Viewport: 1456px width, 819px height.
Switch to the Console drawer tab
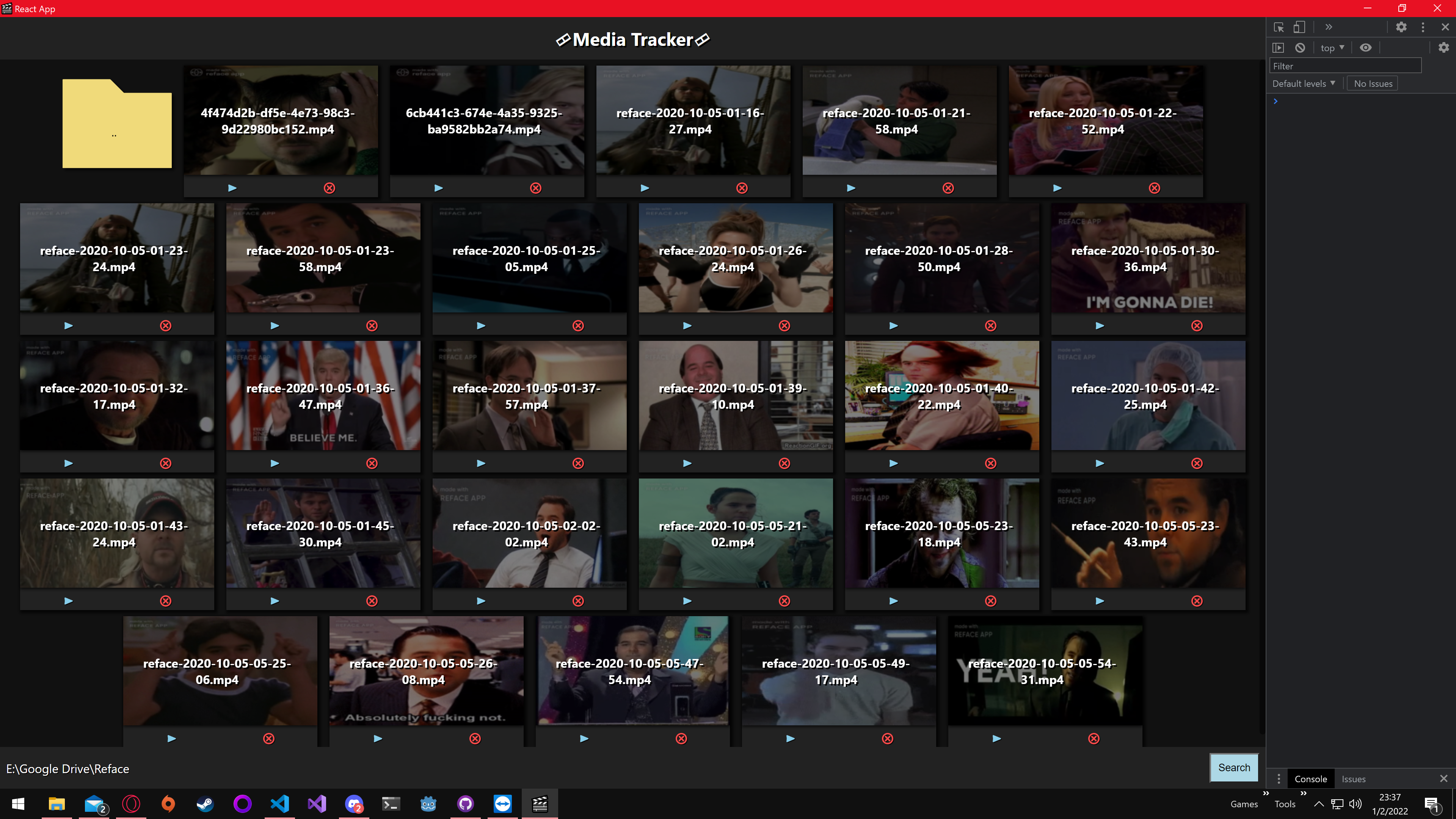[x=1311, y=779]
